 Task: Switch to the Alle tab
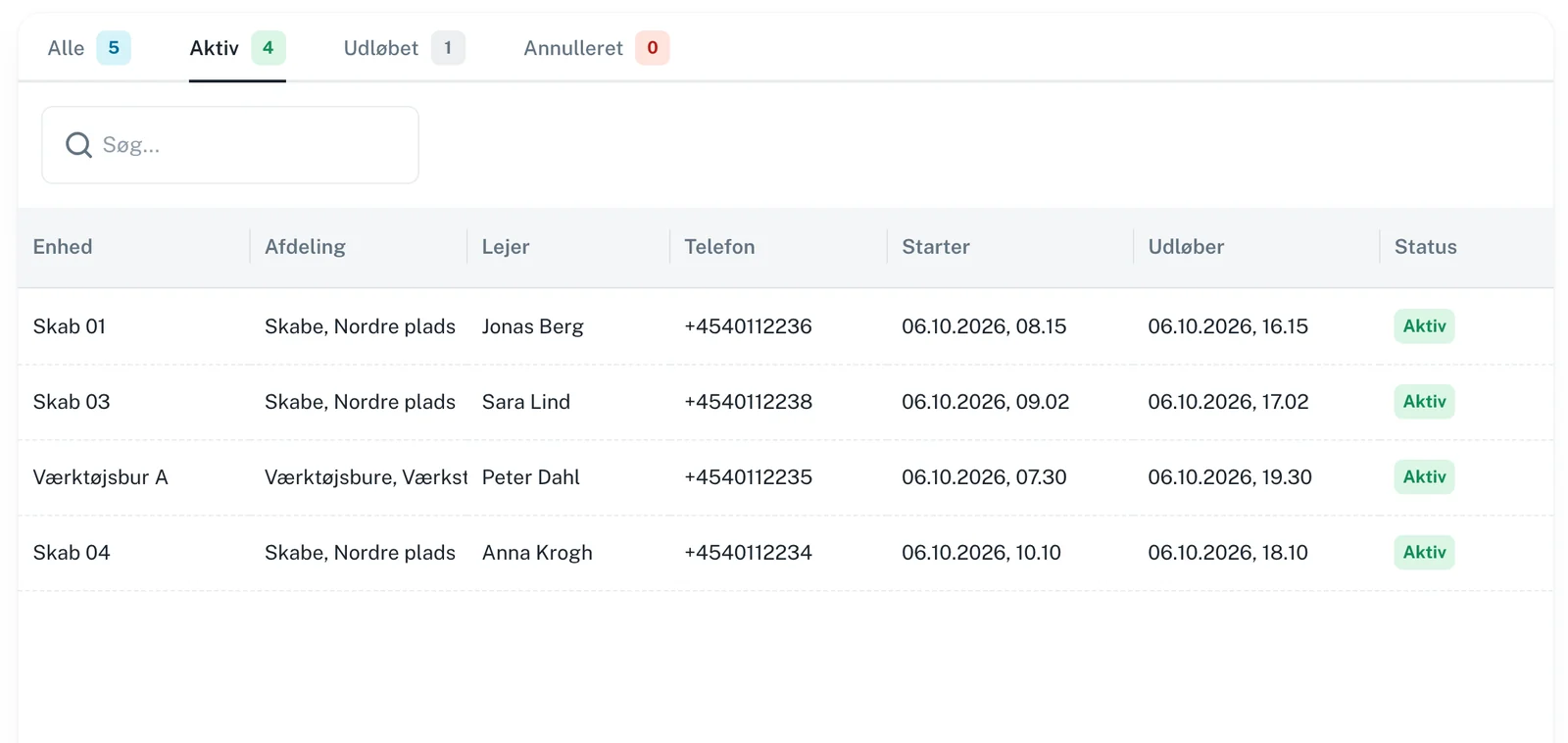89,48
